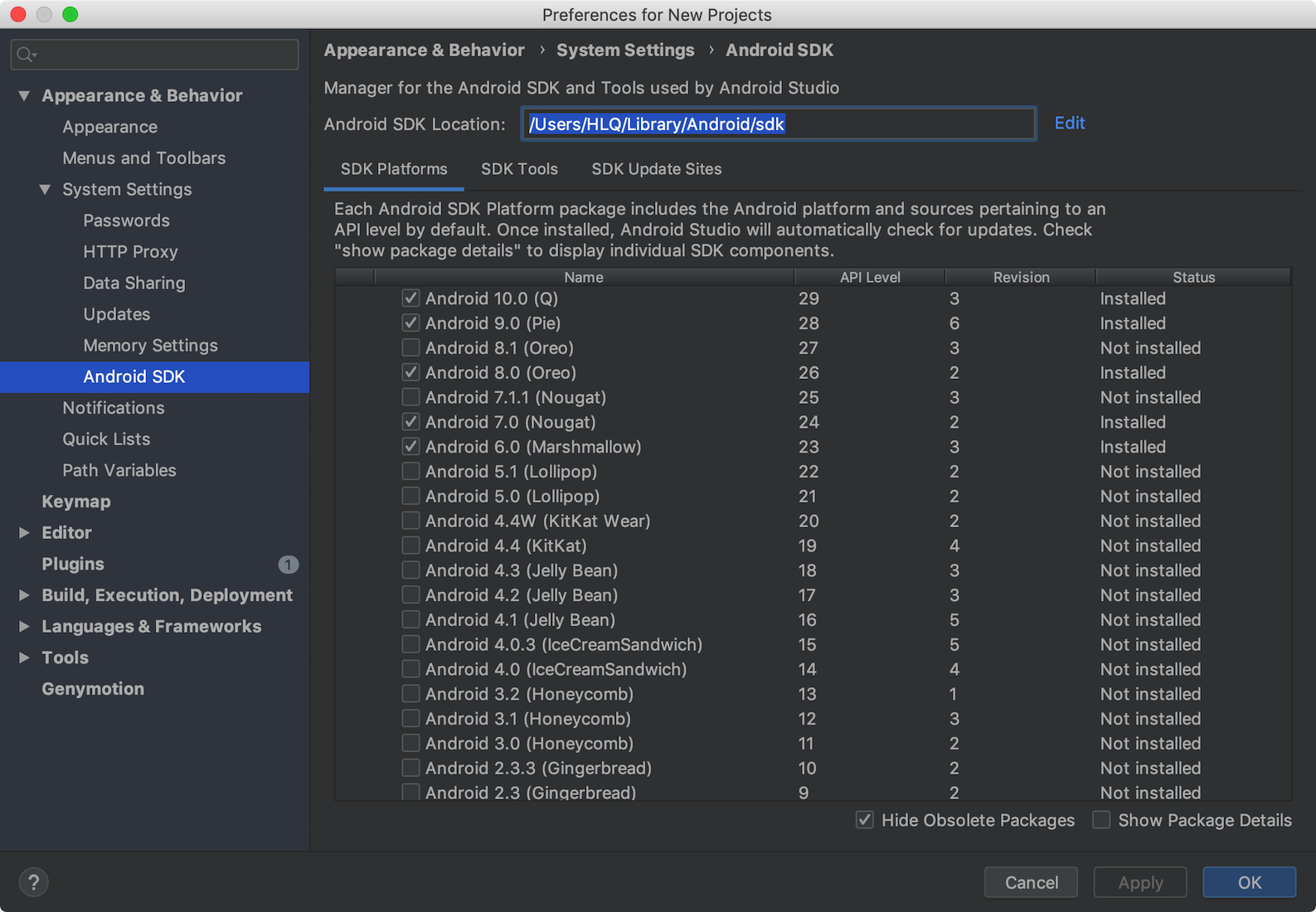Expand Build, Execution, Deployment node
Screen dimensions: 1316x912
(x=24, y=595)
